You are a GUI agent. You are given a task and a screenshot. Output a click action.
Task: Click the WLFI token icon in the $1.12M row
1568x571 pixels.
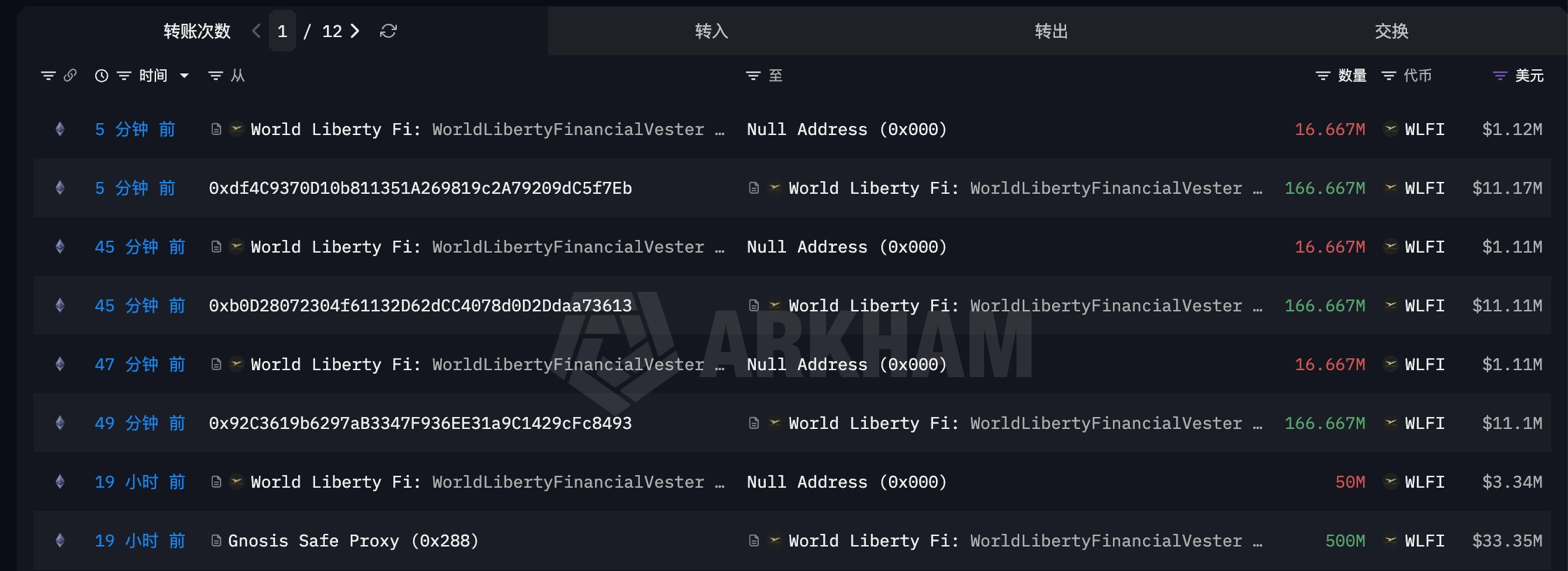click(x=1391, y=129)
